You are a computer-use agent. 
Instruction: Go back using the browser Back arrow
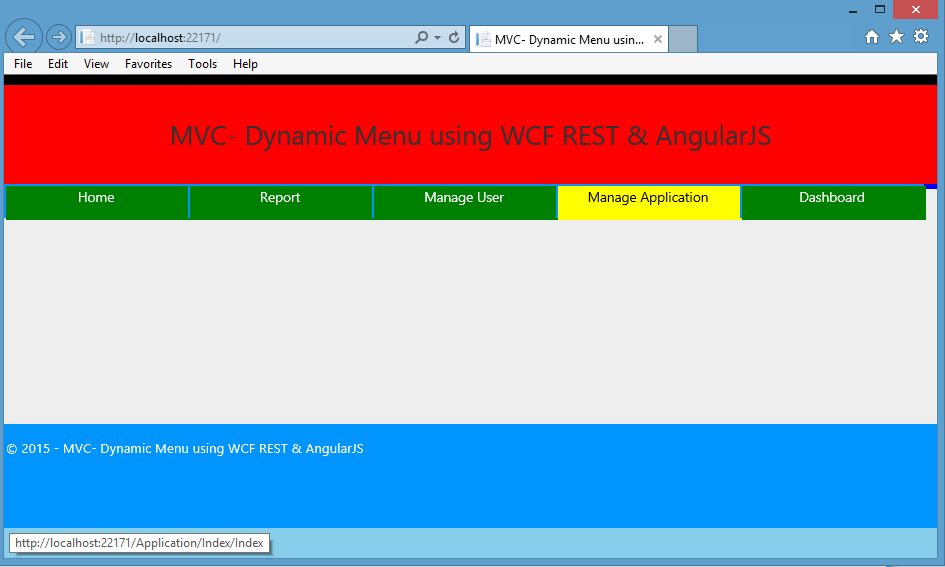pyautogui.click(x=24, y=37)
